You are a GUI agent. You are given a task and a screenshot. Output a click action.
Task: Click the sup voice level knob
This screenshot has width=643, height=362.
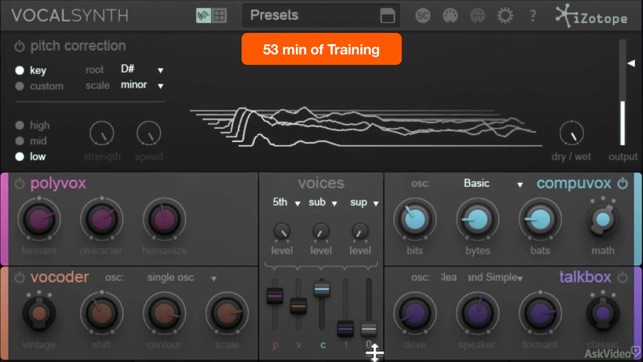360,232
